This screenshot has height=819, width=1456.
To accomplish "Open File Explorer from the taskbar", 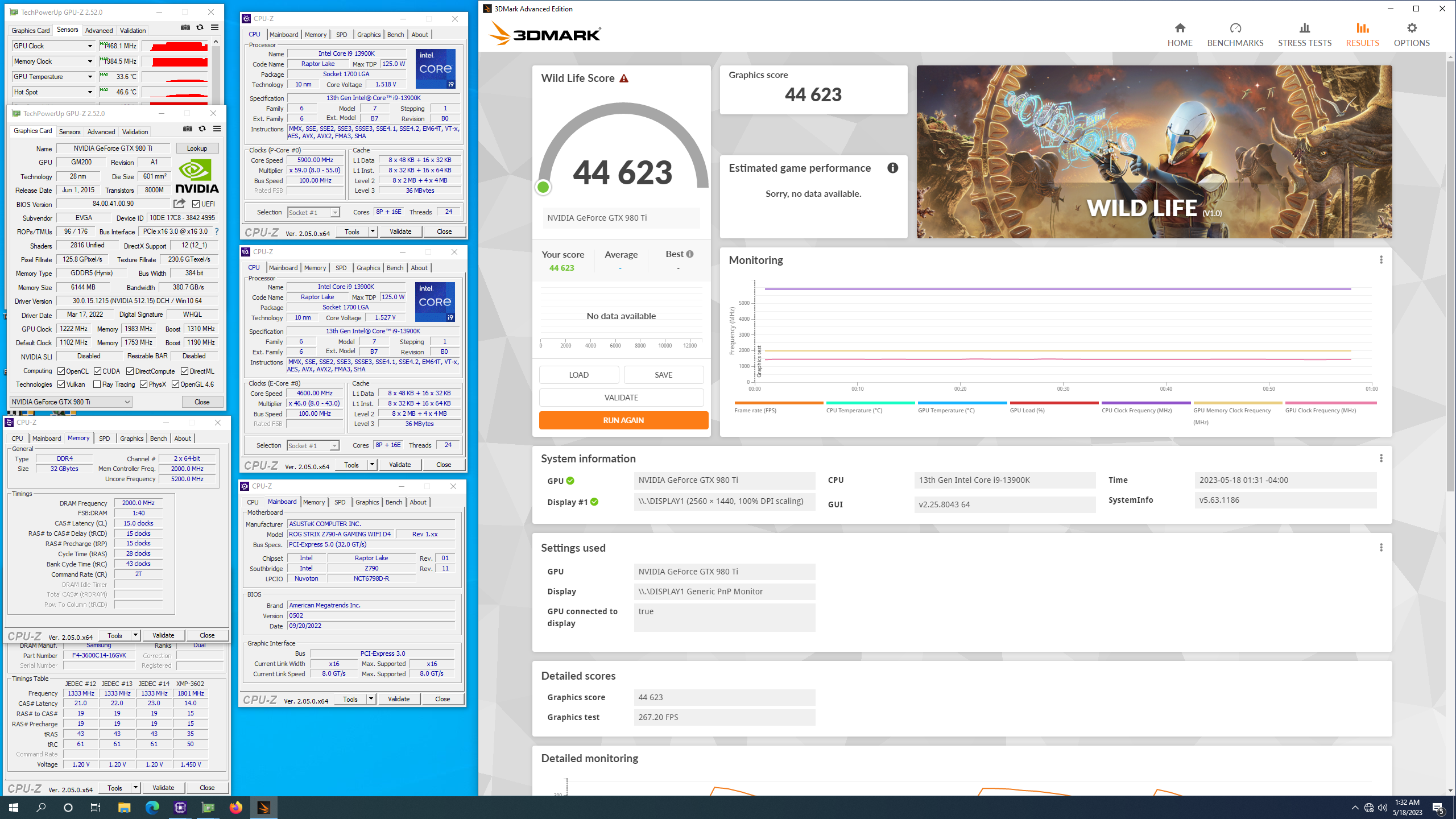I will click(x=124, y=807).
